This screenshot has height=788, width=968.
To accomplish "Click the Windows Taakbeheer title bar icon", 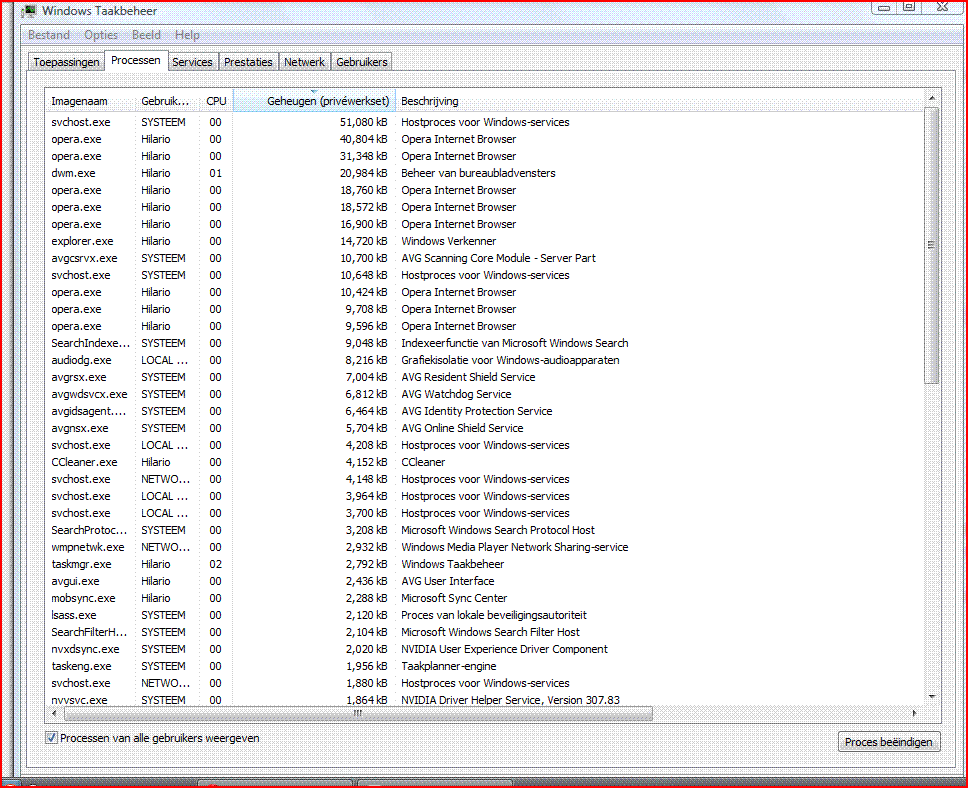I will (x=28, y=10).
